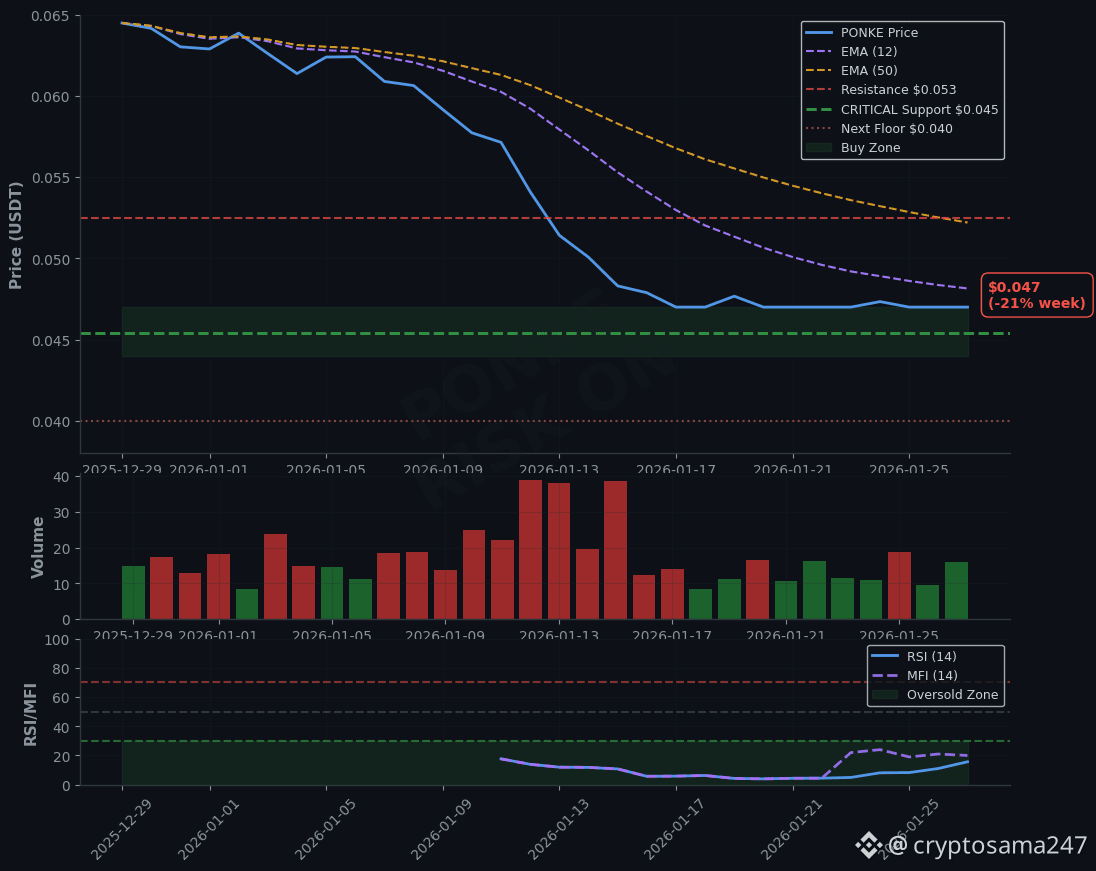Click the 2026-01-13 date on the bottom axis
Screen dimensions: 1096x871
point(558,830)
